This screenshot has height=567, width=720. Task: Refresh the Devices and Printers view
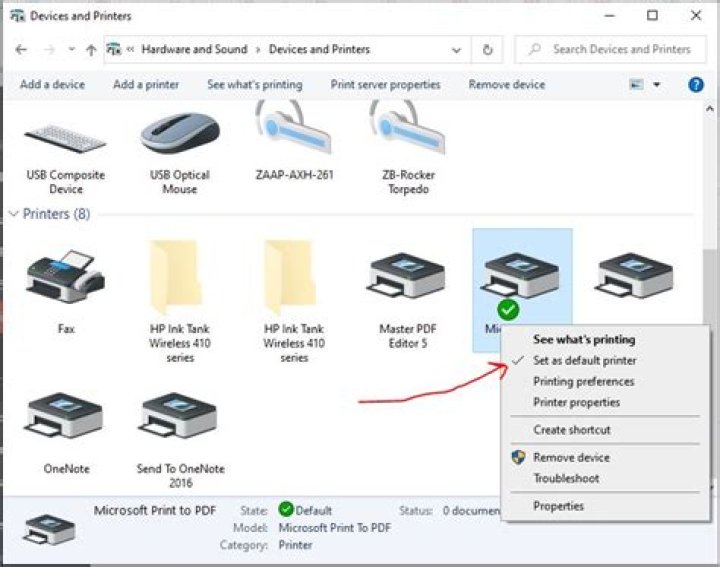pos(488,49)
